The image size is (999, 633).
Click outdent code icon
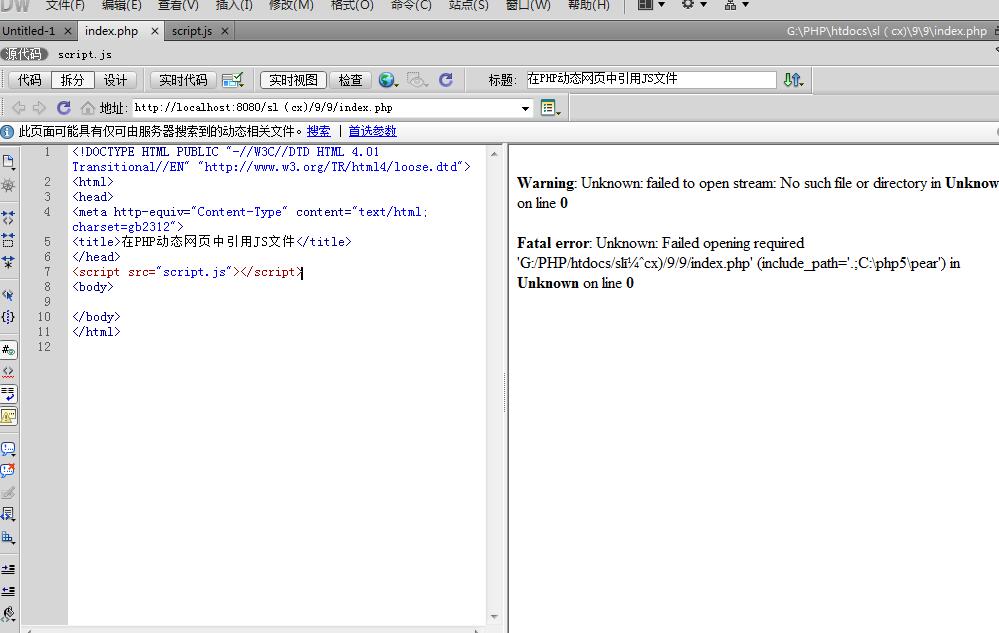[8, 591]
